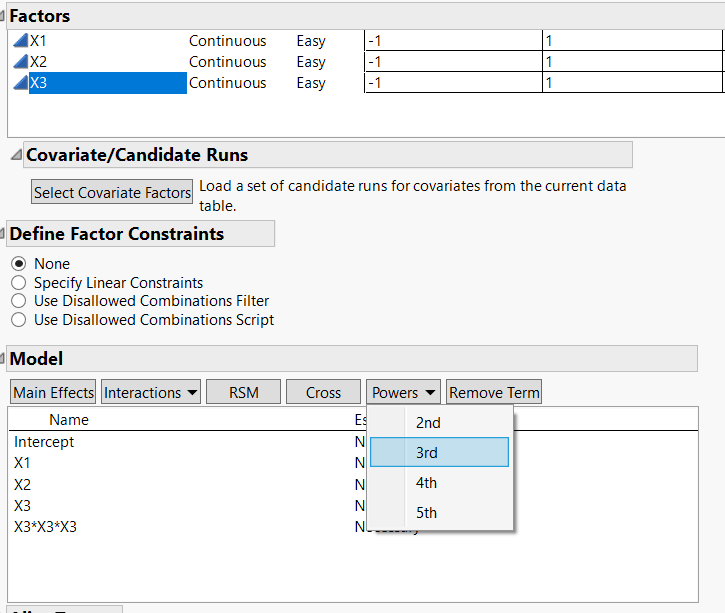Click the Main Effects button
This screenshot has height=613, width=725.
(x=53, y=393)
